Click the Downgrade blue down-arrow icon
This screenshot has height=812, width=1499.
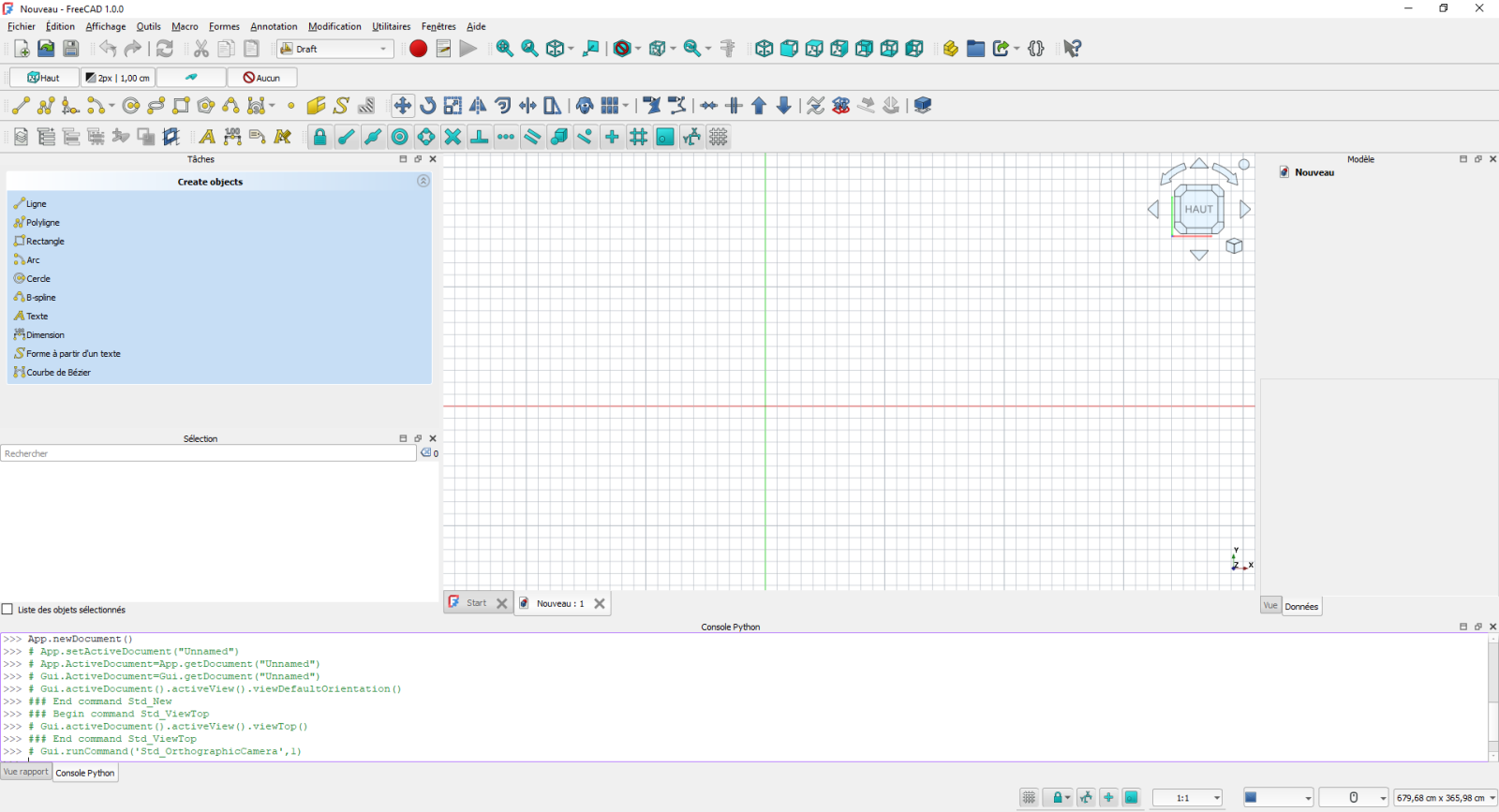coord(784,106)
